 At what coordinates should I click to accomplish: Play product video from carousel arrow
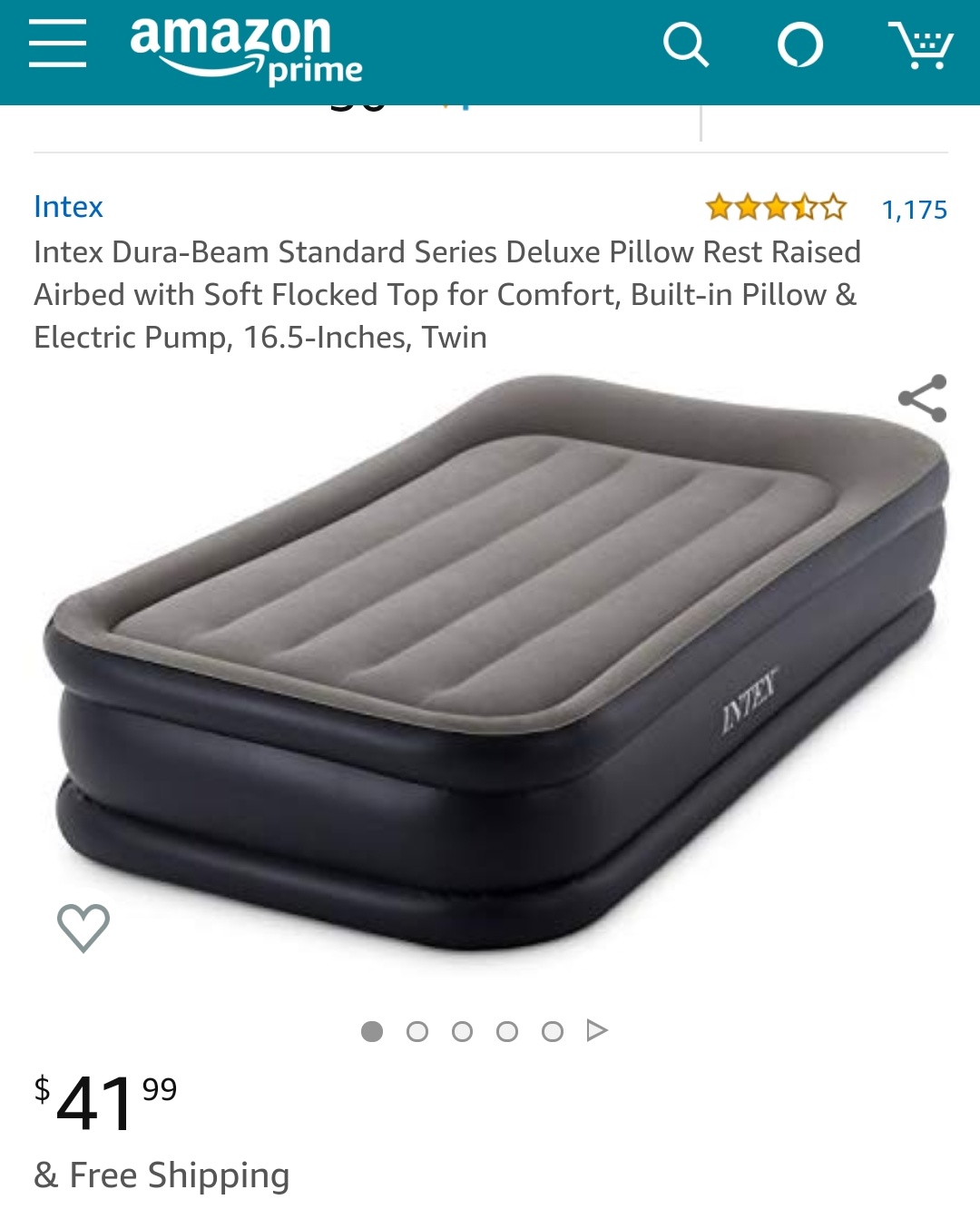point(597,1030)
